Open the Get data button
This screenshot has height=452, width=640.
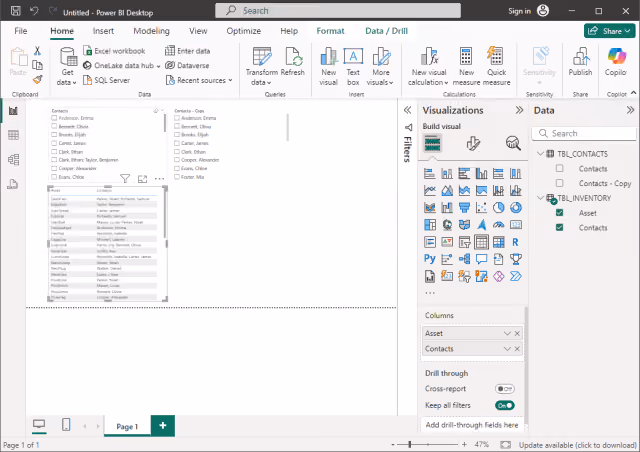(67, 66)
